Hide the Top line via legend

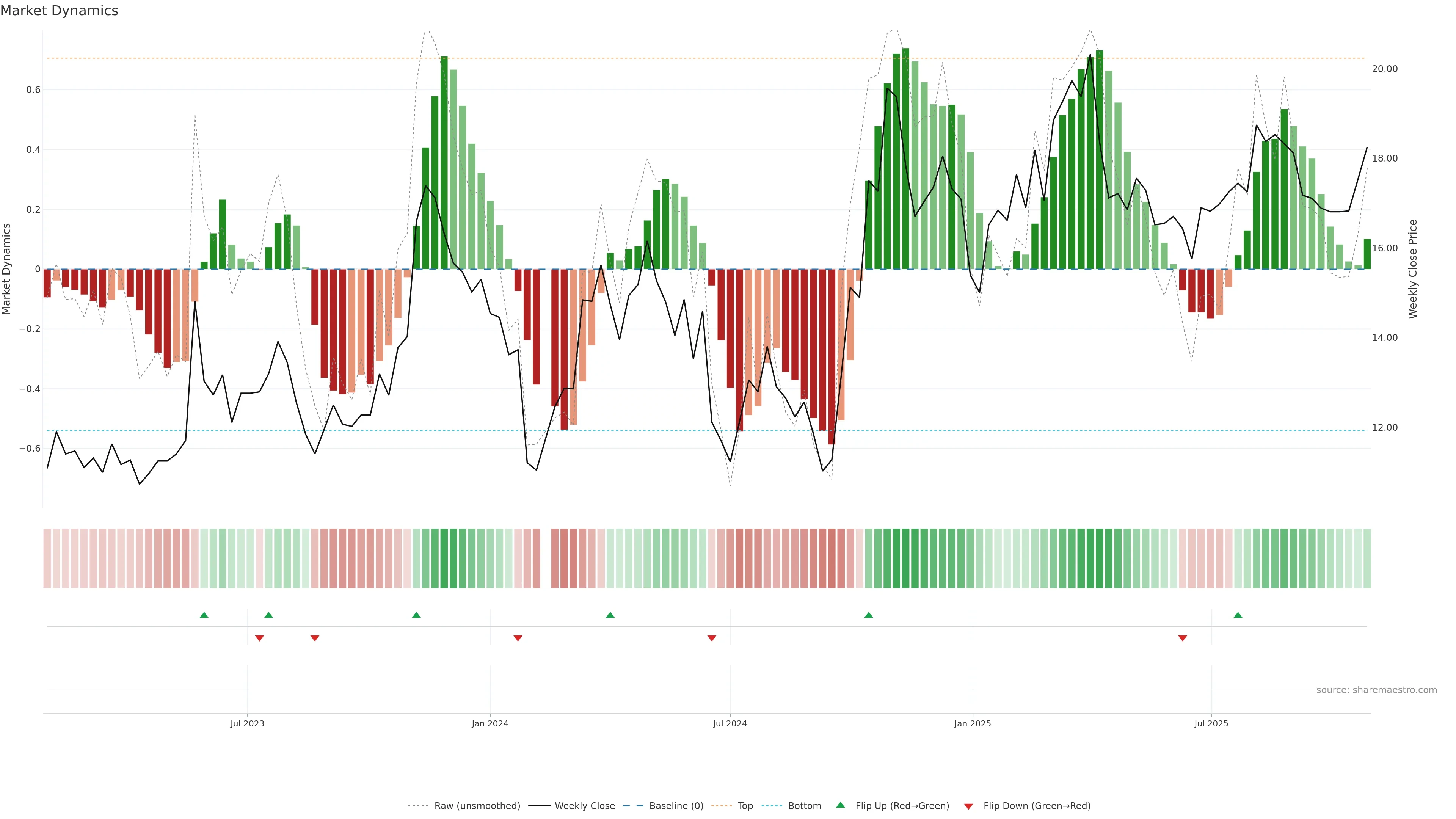[x=745, y=806]
